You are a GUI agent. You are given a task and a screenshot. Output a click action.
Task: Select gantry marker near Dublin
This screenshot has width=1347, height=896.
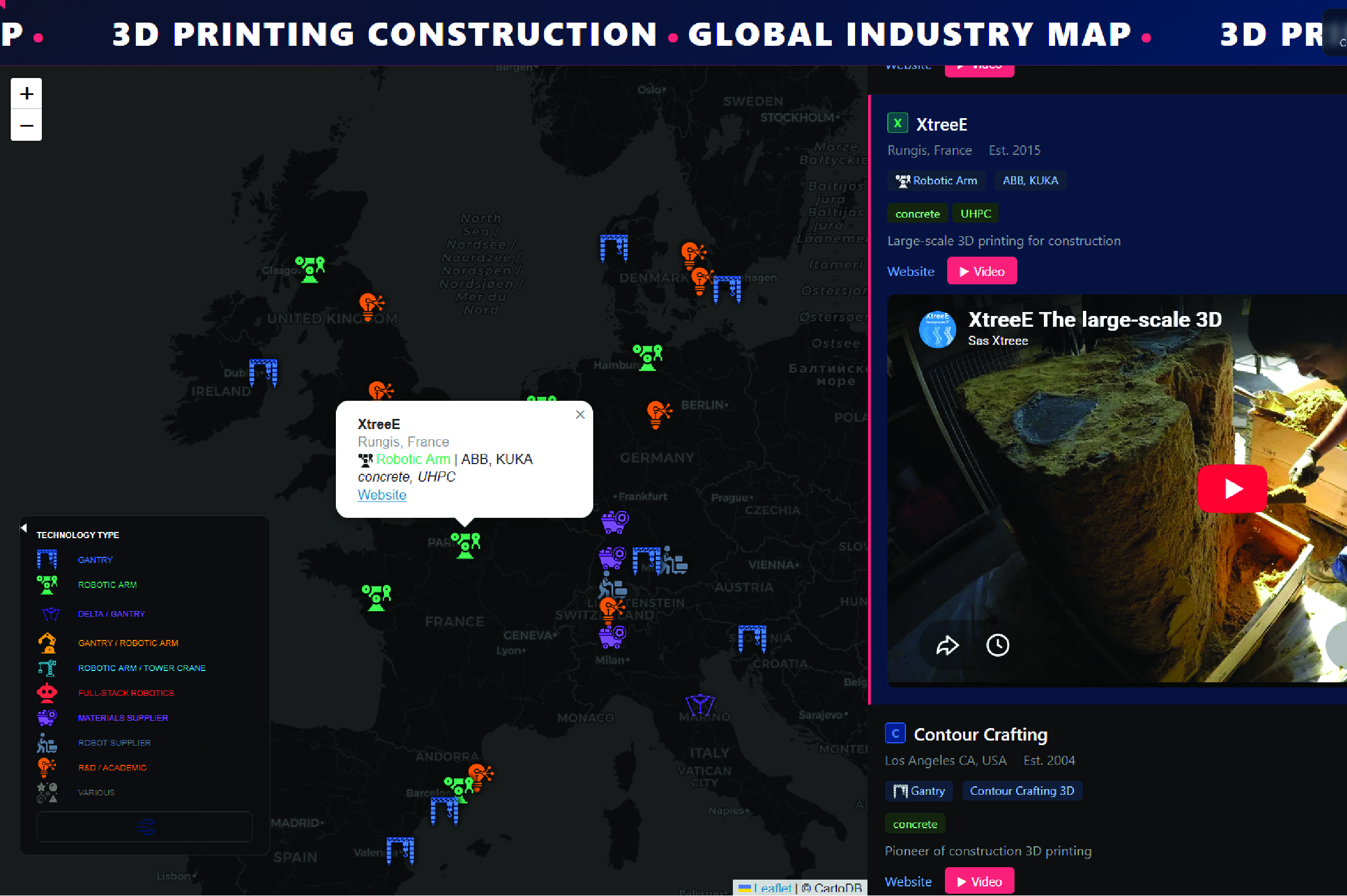point(264,373)
